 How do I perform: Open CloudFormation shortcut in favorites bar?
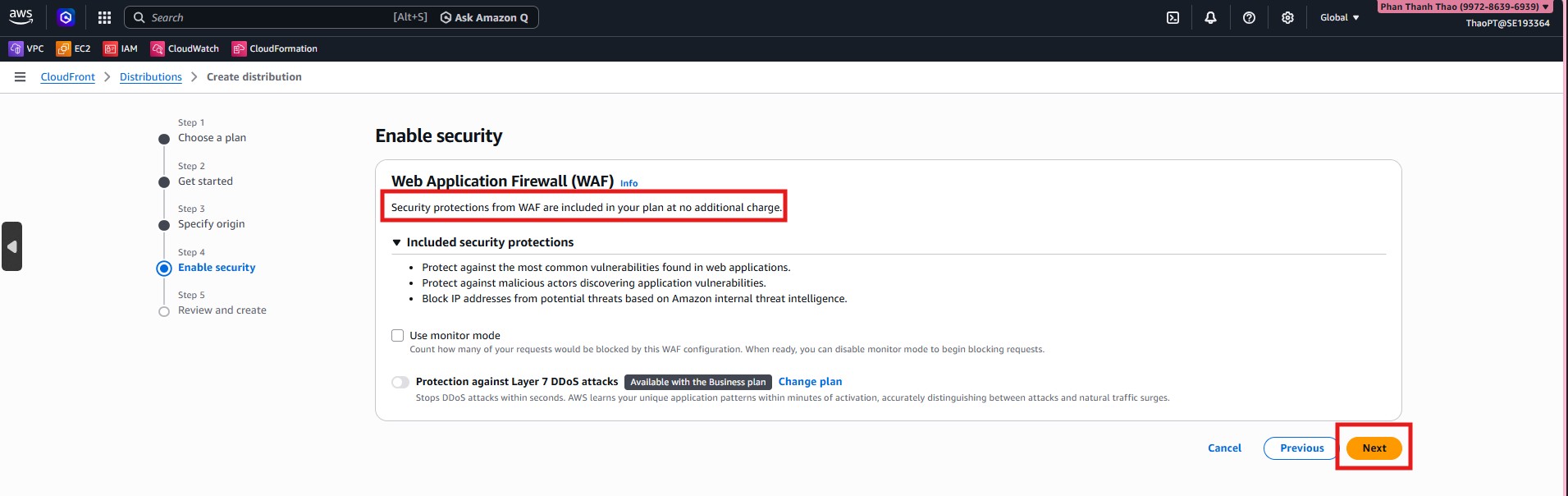(274, 48)
